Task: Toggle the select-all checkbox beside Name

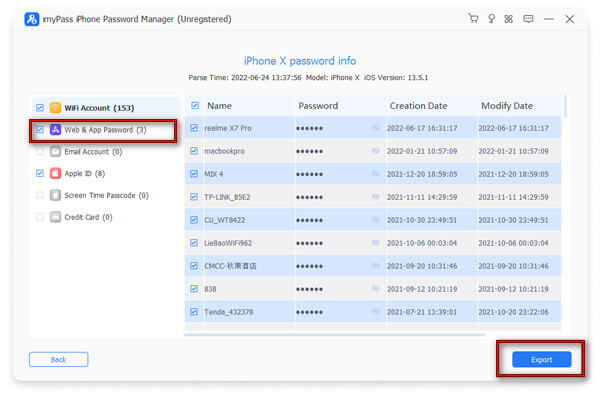Action: [x=195, y=105]
